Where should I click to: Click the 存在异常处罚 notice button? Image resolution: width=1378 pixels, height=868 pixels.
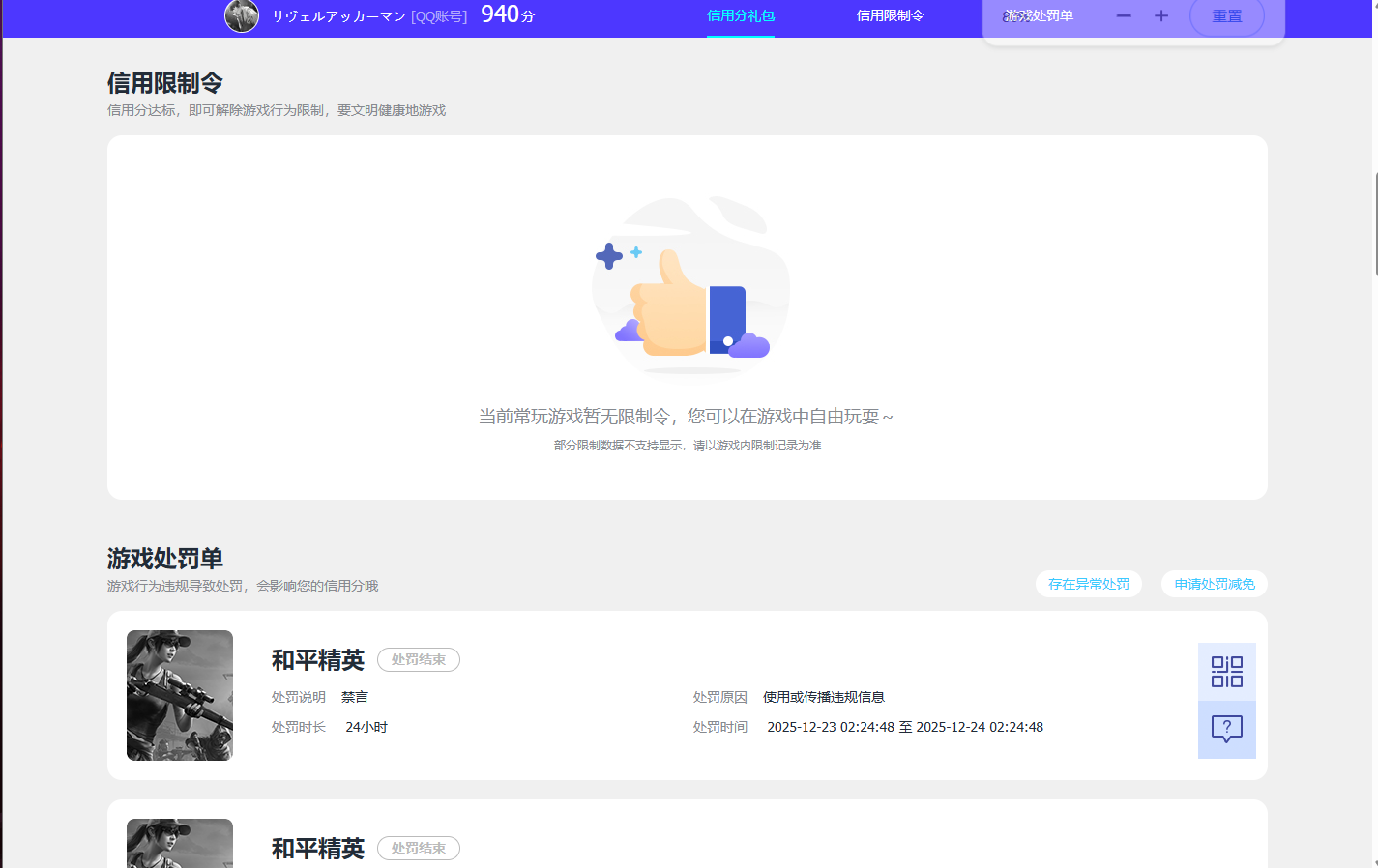(1089, 584)
